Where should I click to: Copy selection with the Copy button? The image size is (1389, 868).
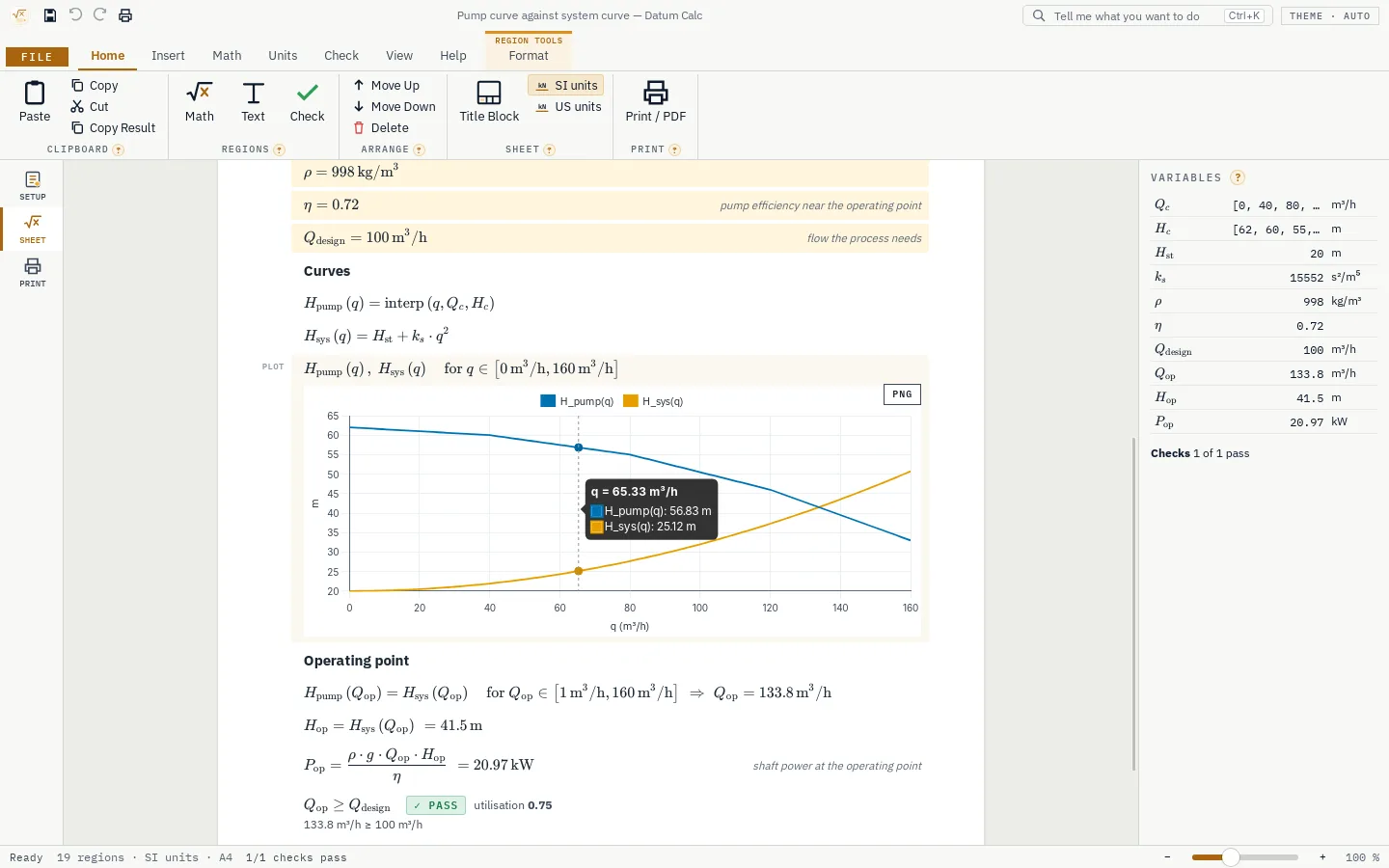pos(95,86)
